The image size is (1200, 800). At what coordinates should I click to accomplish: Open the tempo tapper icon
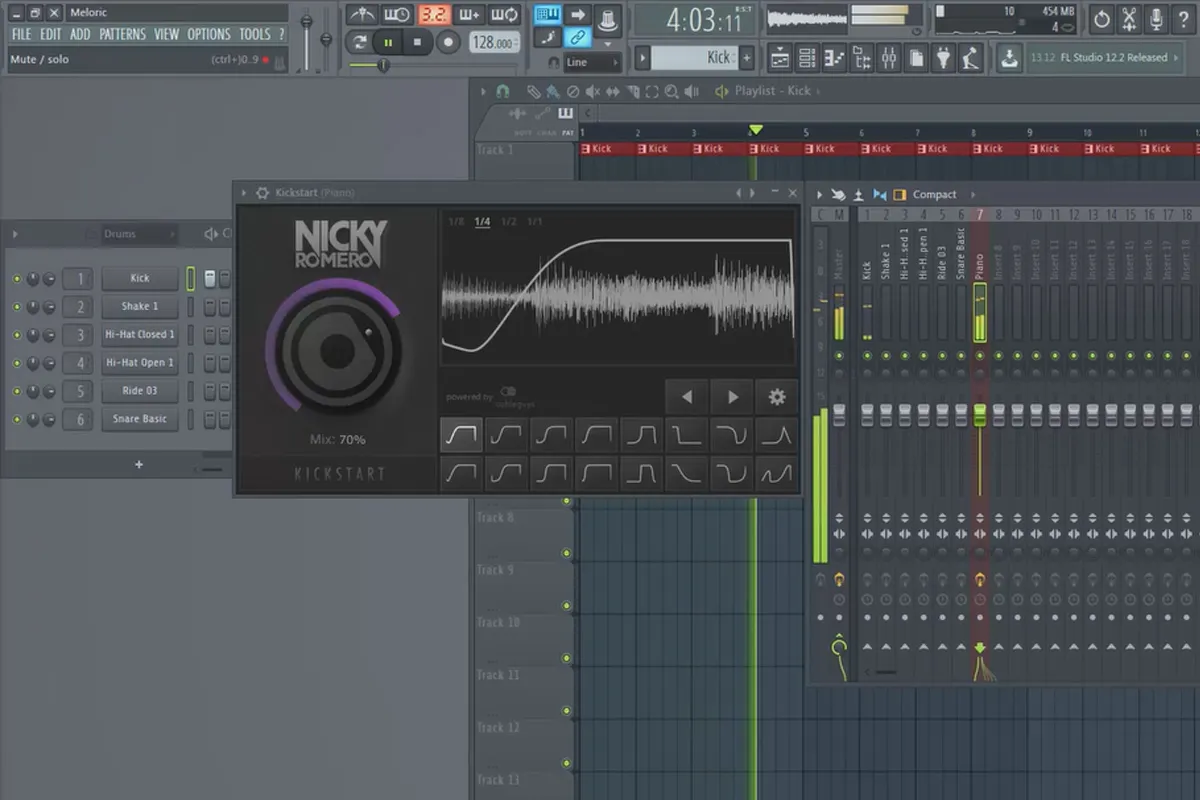(970, 58)
